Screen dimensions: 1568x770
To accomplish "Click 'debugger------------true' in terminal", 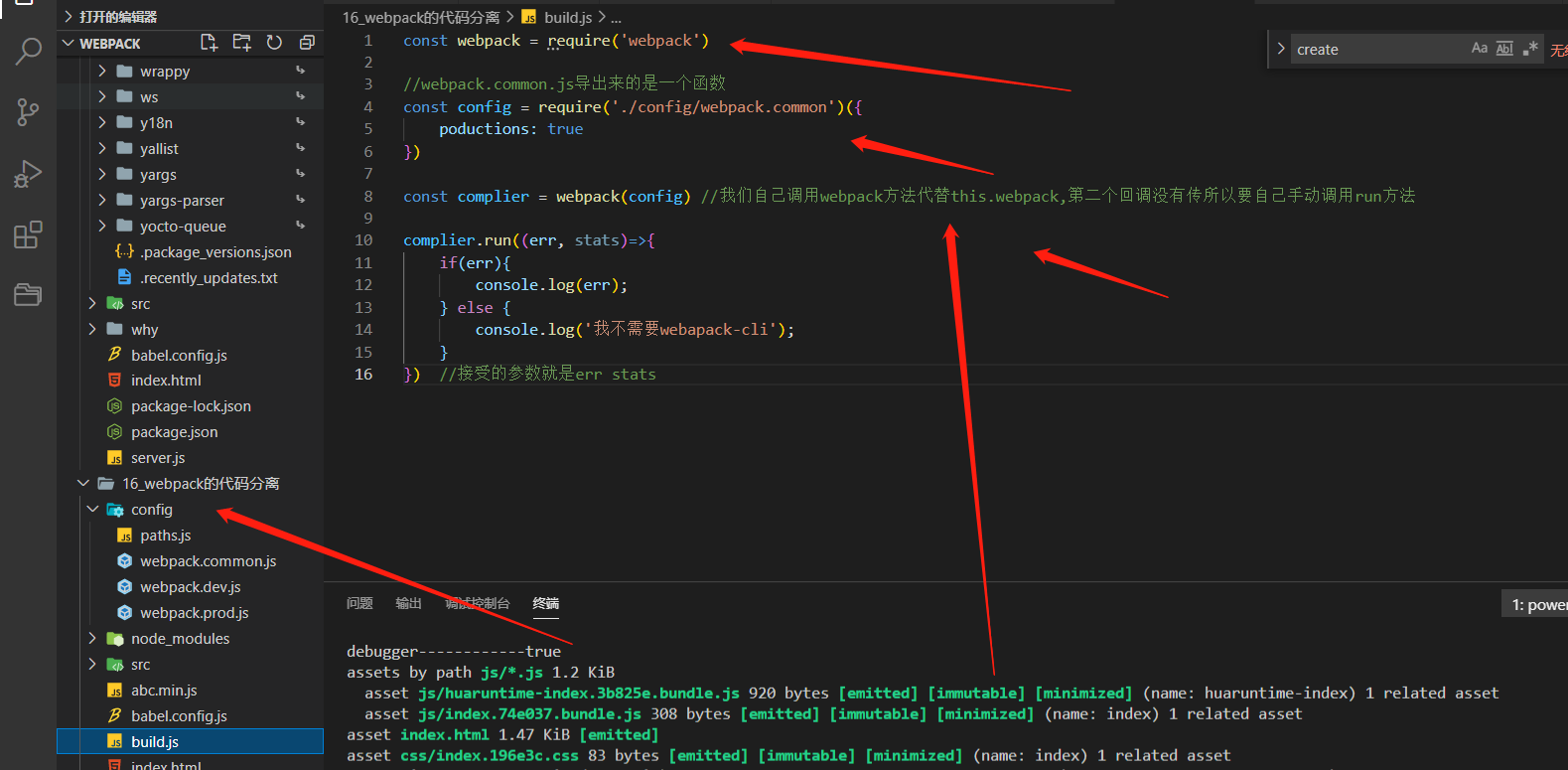I will point(454,651).
